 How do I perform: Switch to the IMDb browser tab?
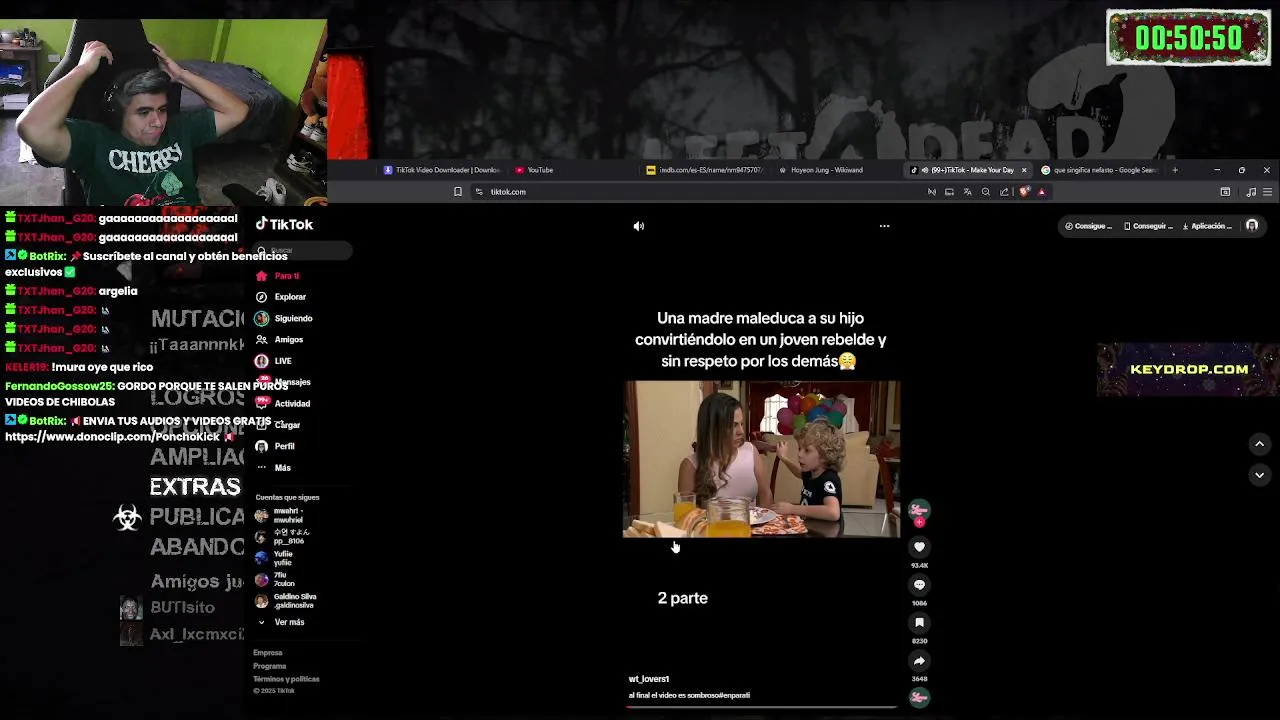705,170
